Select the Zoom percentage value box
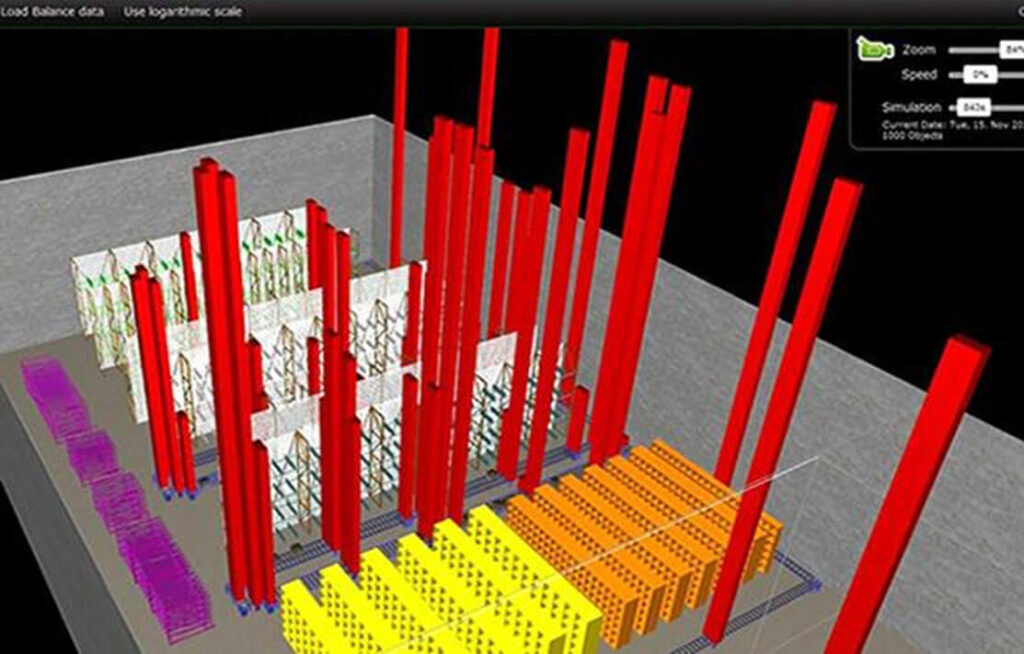Image resolution: width=1024 pixels, height=654 pixels. (1010, 49)
